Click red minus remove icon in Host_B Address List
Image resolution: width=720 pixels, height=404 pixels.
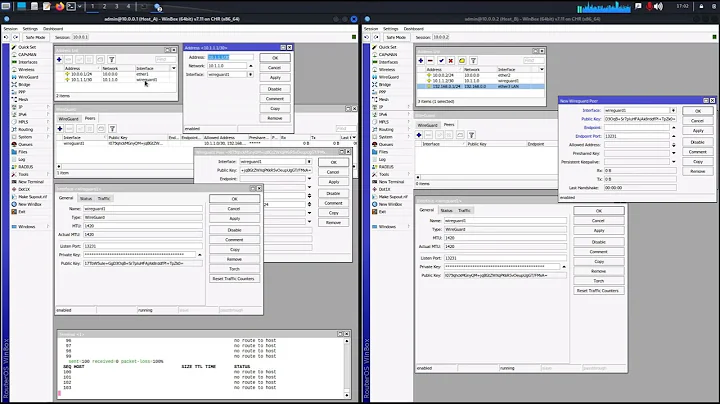point(430,61)
